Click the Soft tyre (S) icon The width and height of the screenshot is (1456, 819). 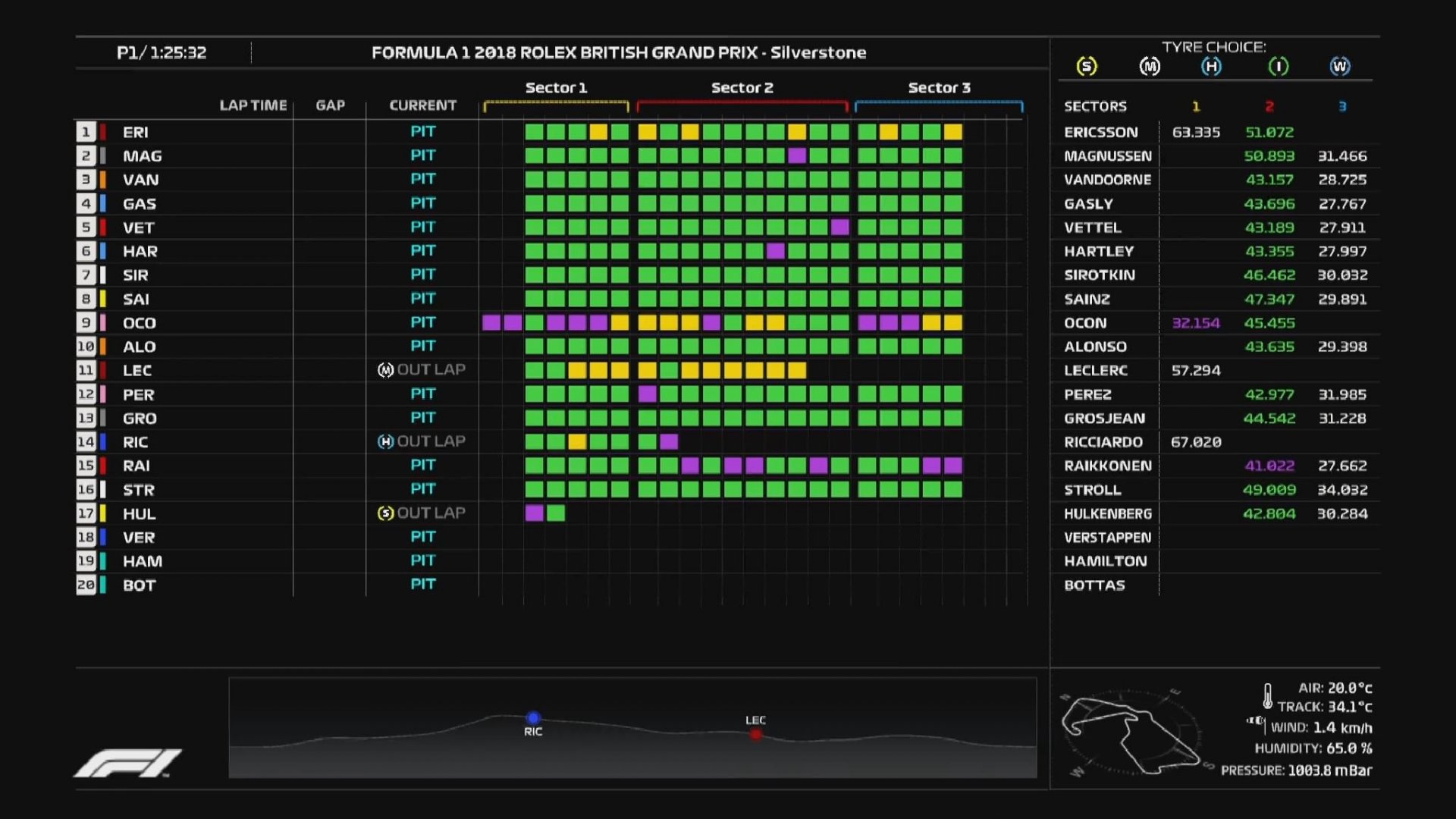(x=1086, y=67)
